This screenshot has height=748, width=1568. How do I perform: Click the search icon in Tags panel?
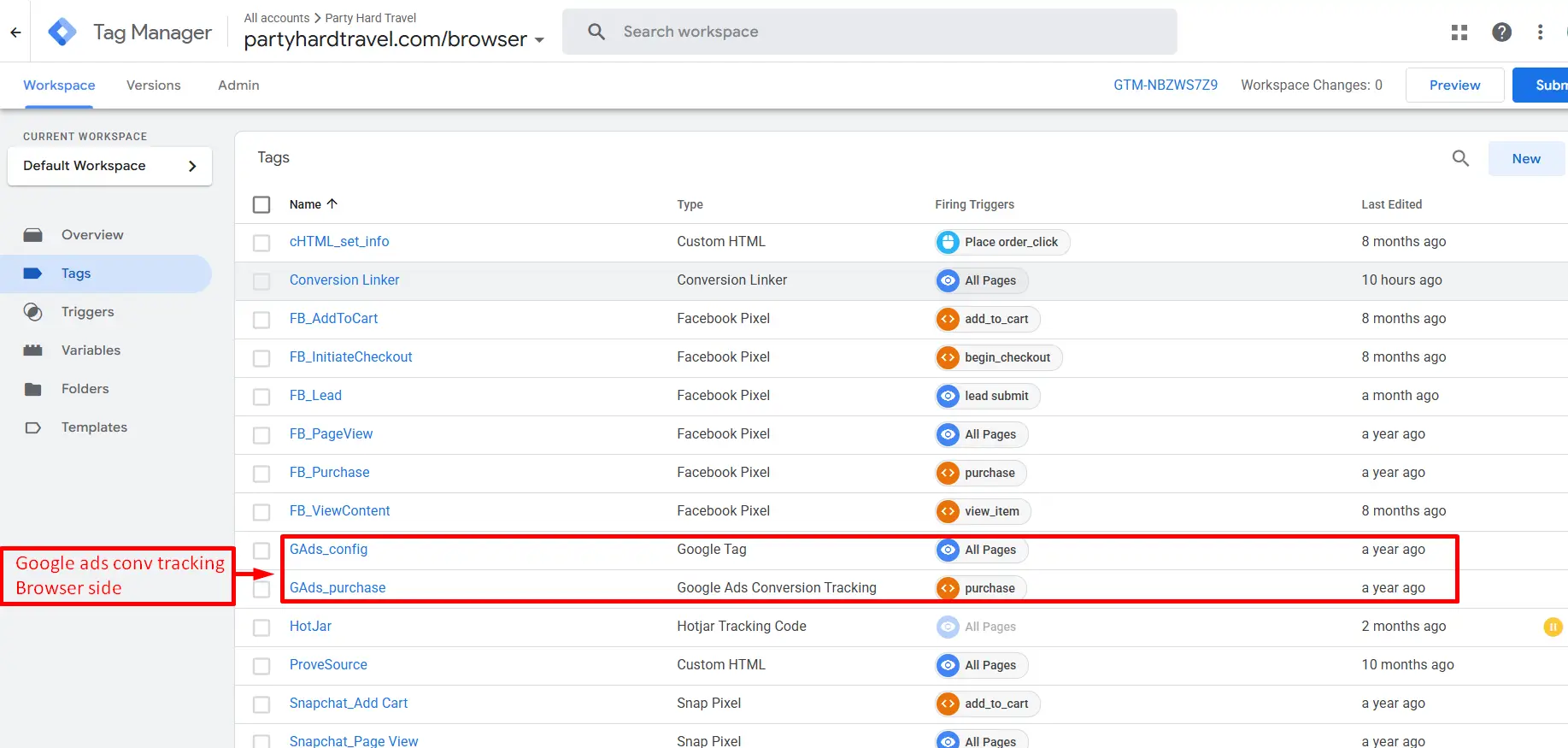point(1460,158)
